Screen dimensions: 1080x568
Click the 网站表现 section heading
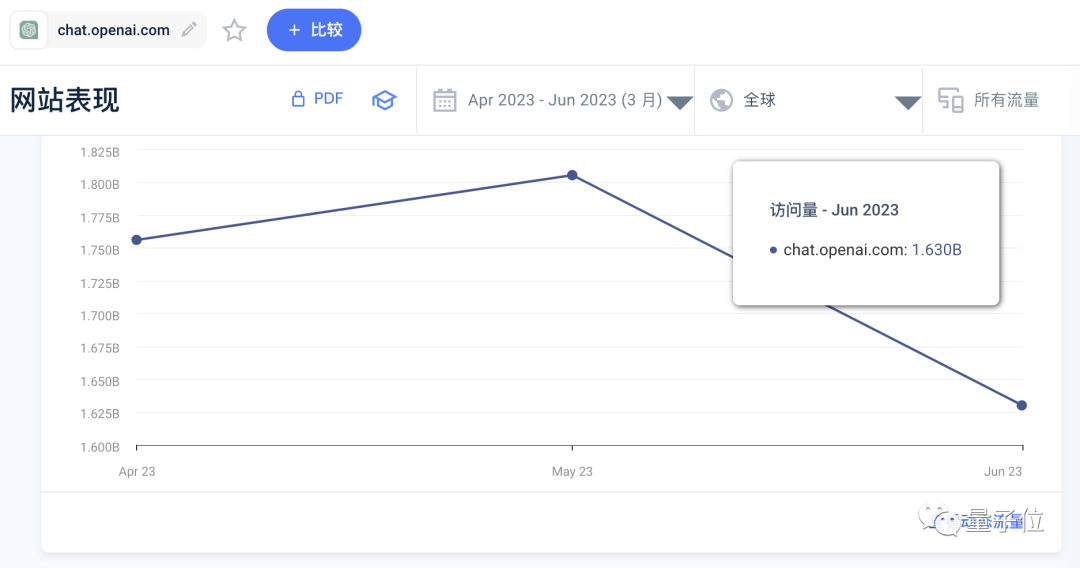[65, 101]
